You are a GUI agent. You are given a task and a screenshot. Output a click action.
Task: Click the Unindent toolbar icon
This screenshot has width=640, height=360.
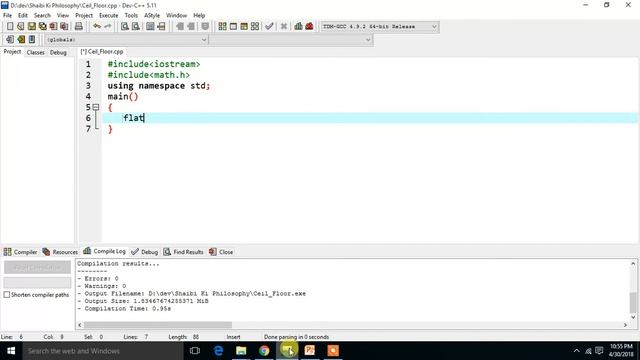point(191,27)
